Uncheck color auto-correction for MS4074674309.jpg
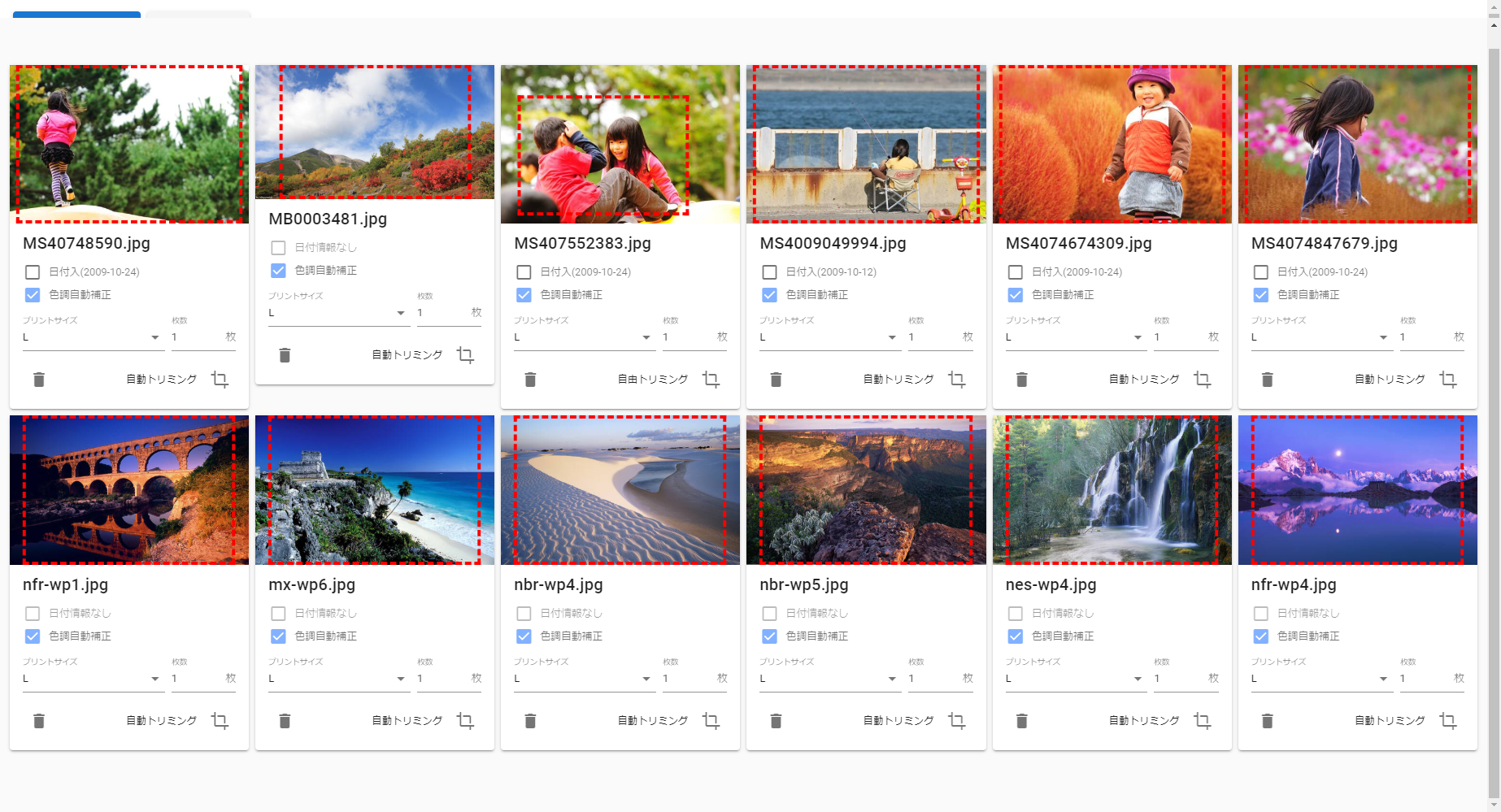 pyautogui.click(x=1015, y=295)
